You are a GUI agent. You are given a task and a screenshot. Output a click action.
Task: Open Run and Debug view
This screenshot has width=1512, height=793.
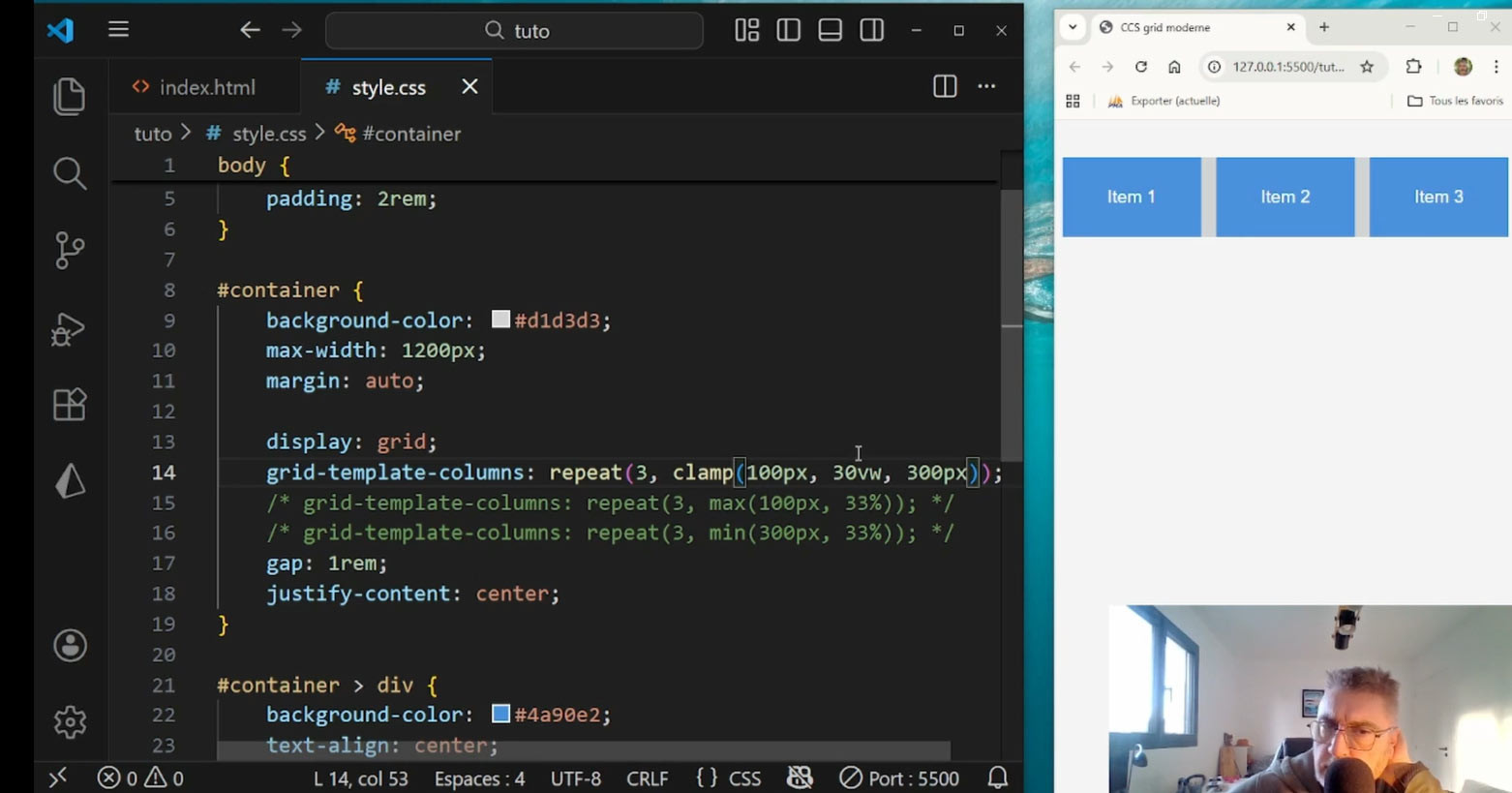pyautogui.click(x=69, y=329)
